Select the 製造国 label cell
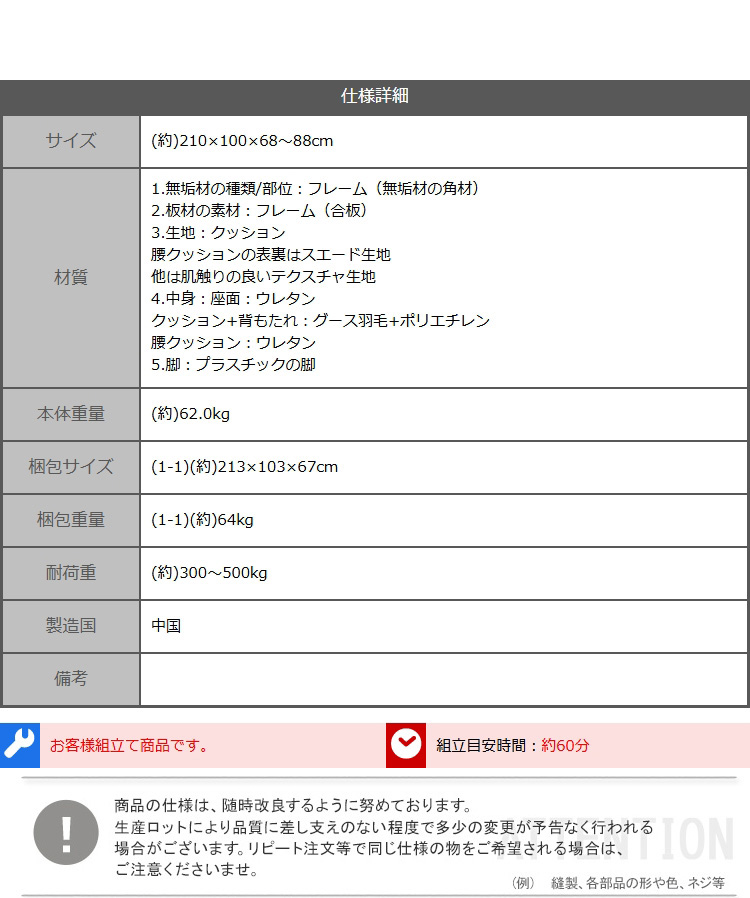This screenshot has height=898, width=750. 71,626
